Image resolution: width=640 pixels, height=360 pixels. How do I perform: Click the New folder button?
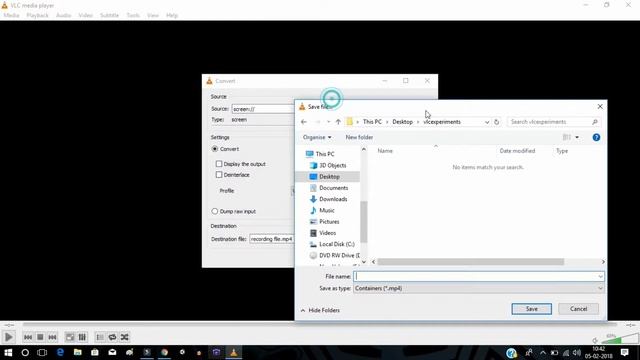[x=359, y=138]
